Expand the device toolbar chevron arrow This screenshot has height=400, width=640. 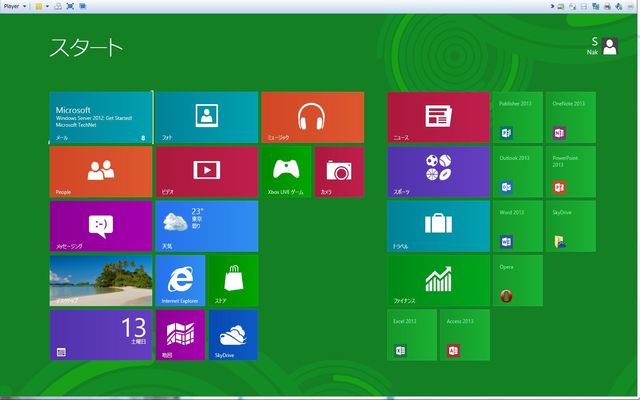point(552,6)
